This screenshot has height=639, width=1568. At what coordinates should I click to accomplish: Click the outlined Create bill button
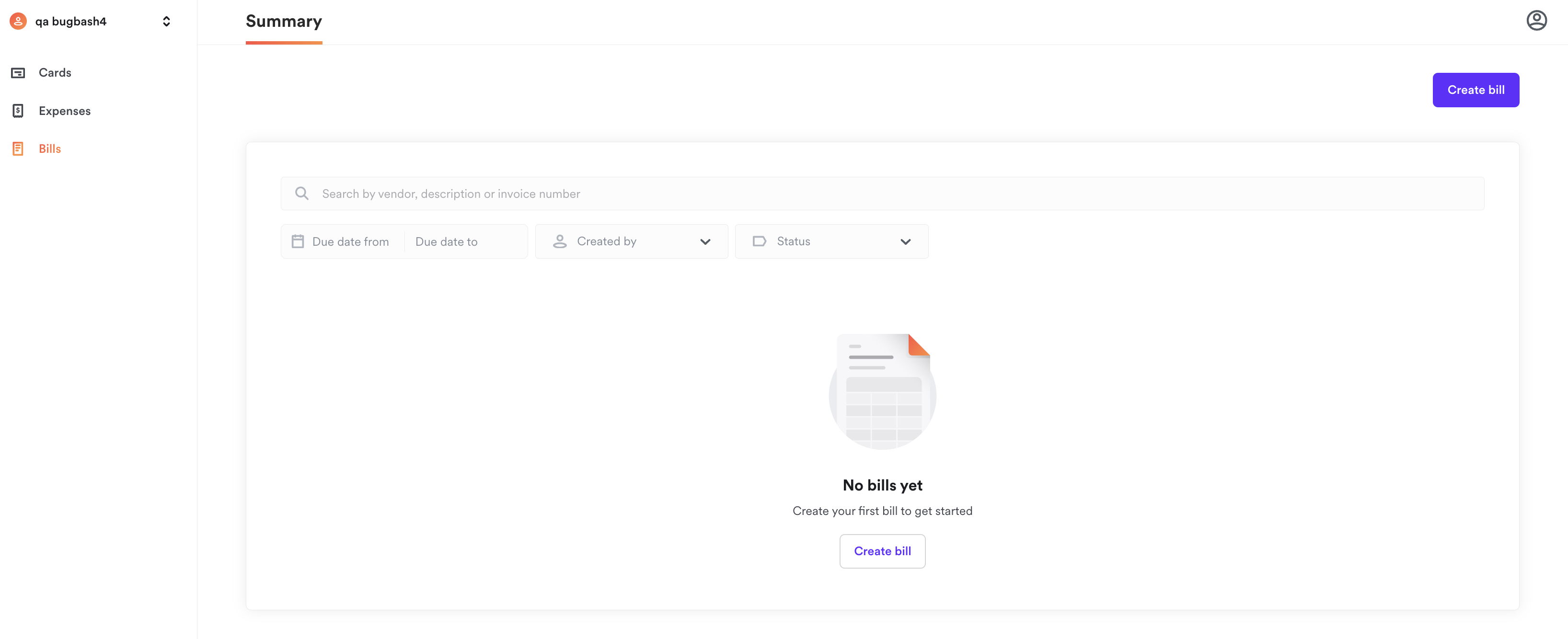coord(882,551)
